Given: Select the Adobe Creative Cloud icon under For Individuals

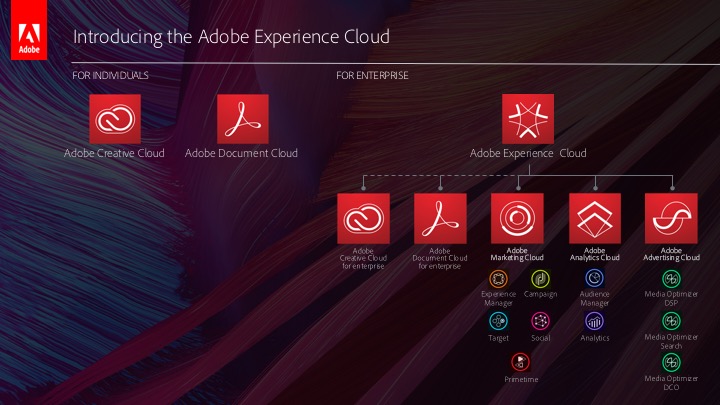Looking at the screenshot, I should coord(114,120).
